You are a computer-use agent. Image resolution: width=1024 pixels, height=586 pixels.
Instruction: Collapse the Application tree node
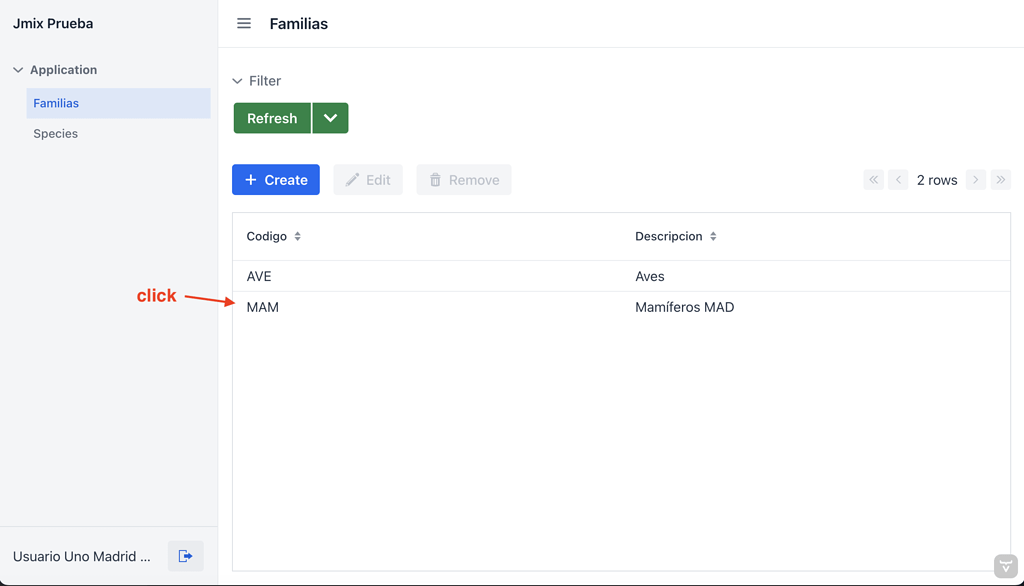click(x=17, y=69)
